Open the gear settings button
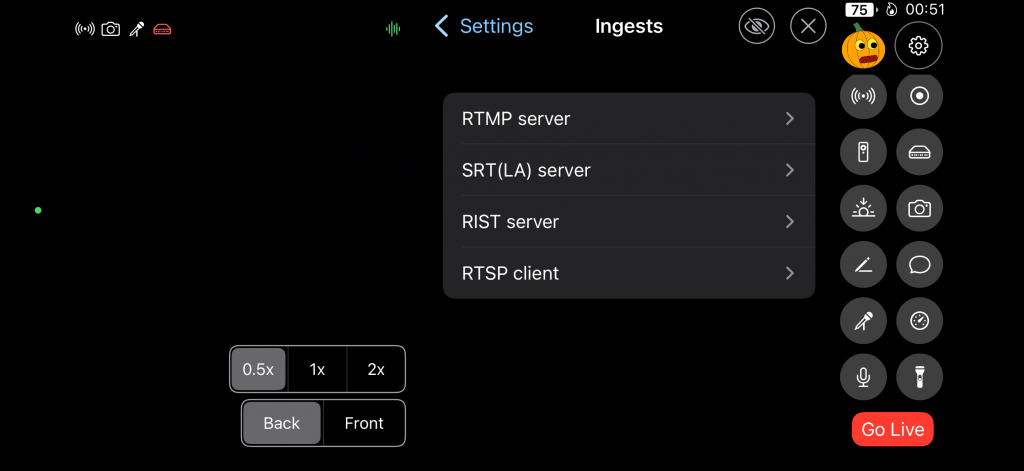Image resolution: width=1024 pixels, height=471 pixels. (x=918, y=46)
